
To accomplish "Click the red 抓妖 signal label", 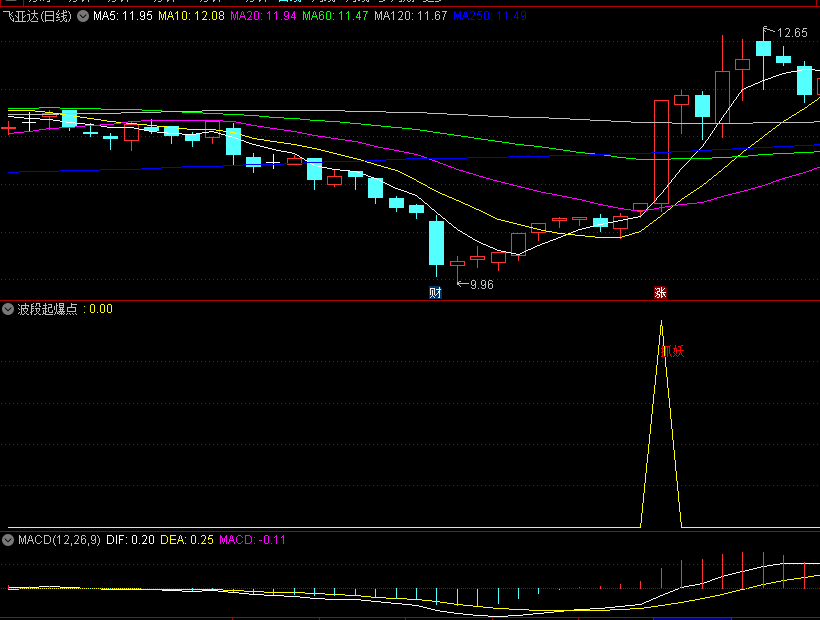I will tap(673, 351).
